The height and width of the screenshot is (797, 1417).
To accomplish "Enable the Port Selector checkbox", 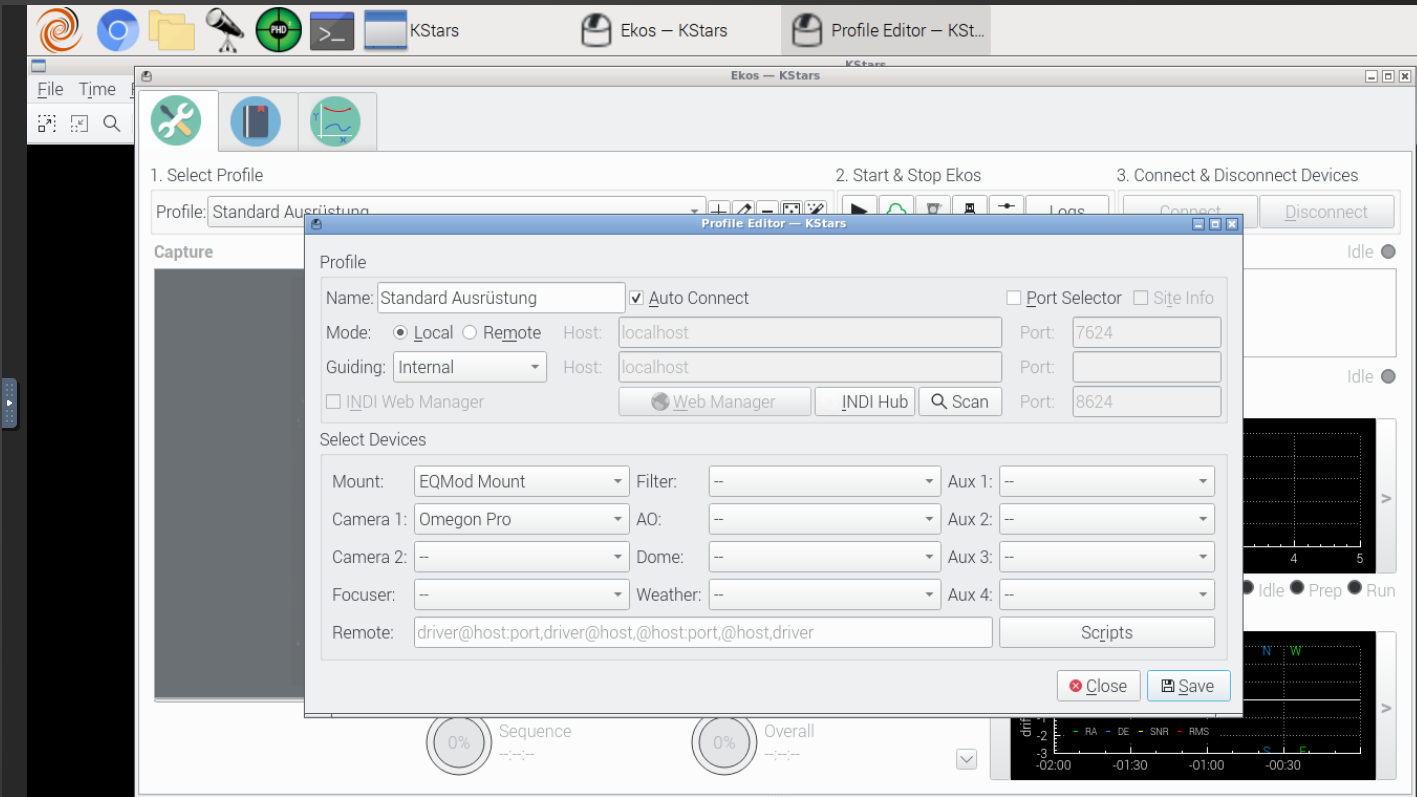I will [1013, 298].
